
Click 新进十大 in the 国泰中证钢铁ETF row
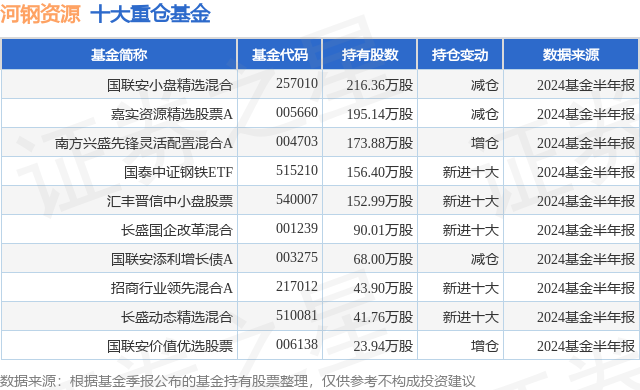[x=471, y=172]
